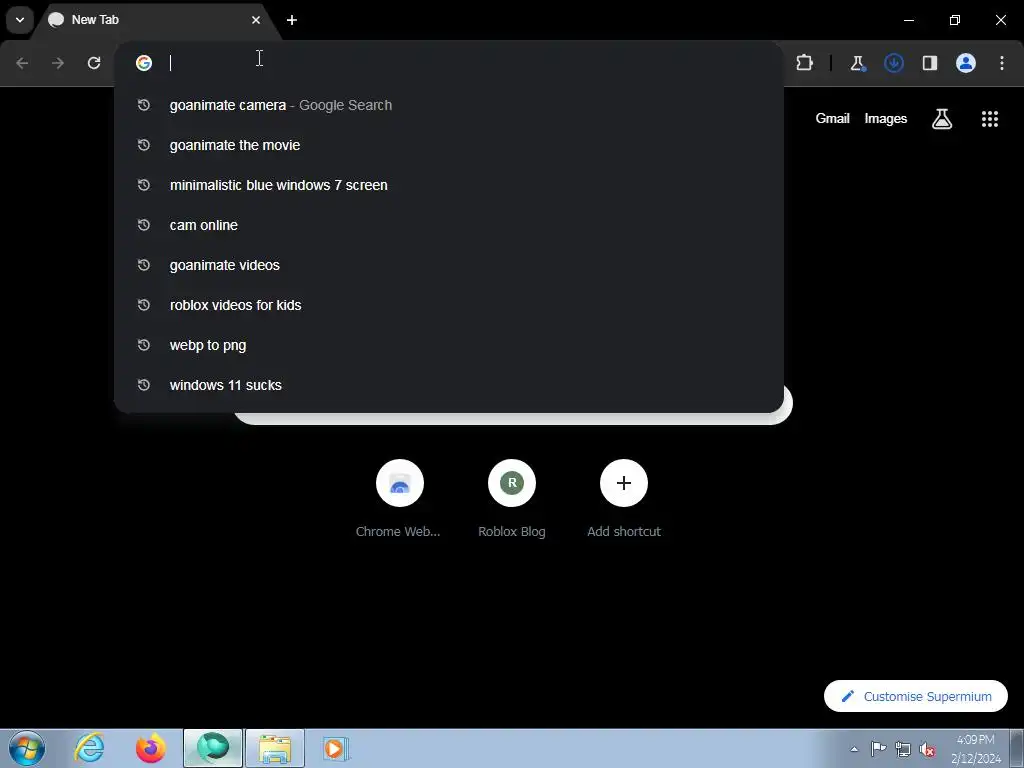Screen dimensions: 1024x768
Task: Click history icon beside windows 11 sucks
Action: pos(144,385)
